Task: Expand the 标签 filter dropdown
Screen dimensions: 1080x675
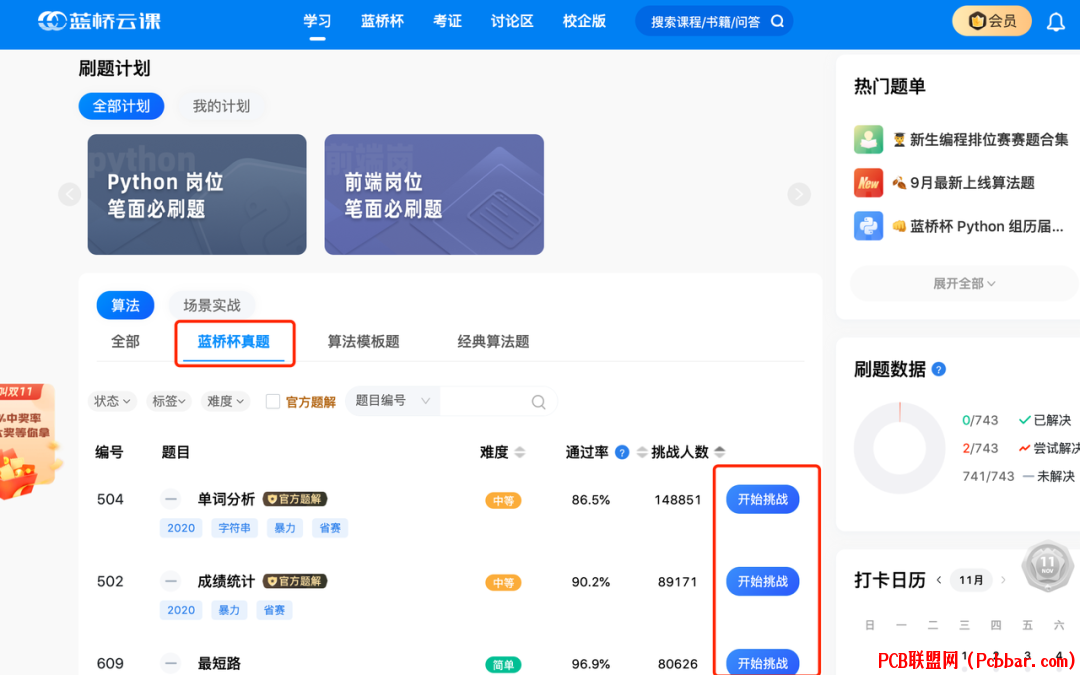Action: point(169,401)
